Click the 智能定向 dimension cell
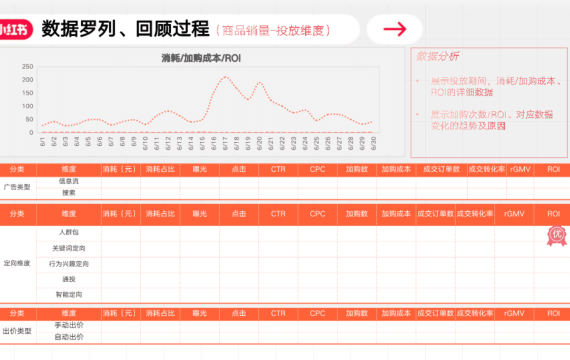570x360 pixels. (x=69, y=295)
